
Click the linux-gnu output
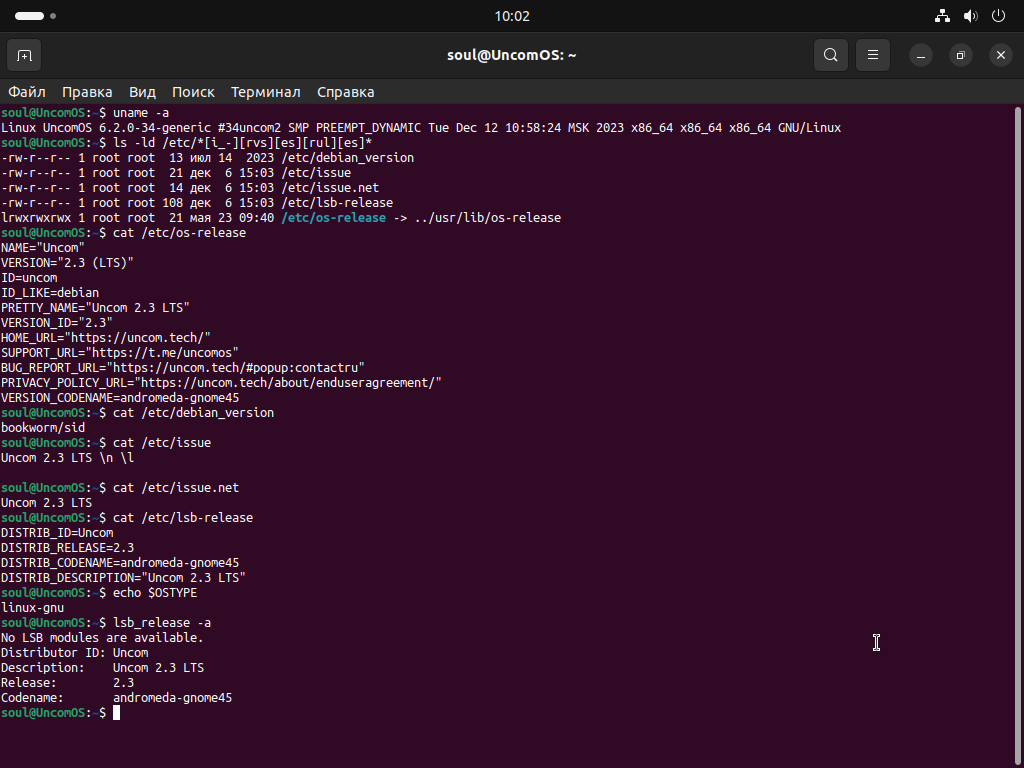(32, 608)
